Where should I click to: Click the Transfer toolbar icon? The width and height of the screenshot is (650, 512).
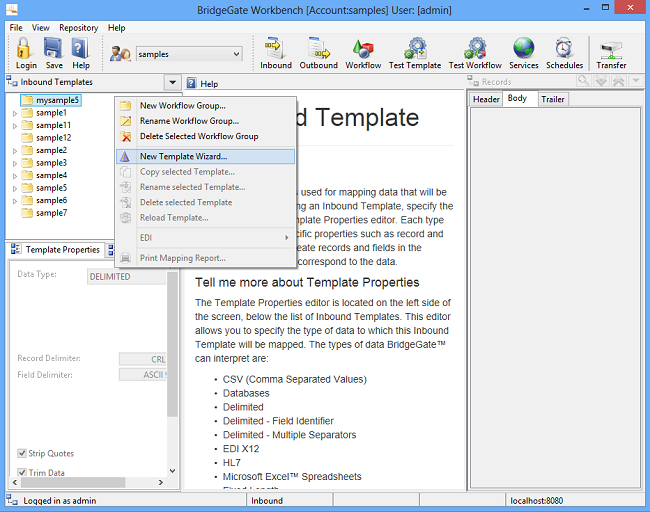[x=611, y=50]
